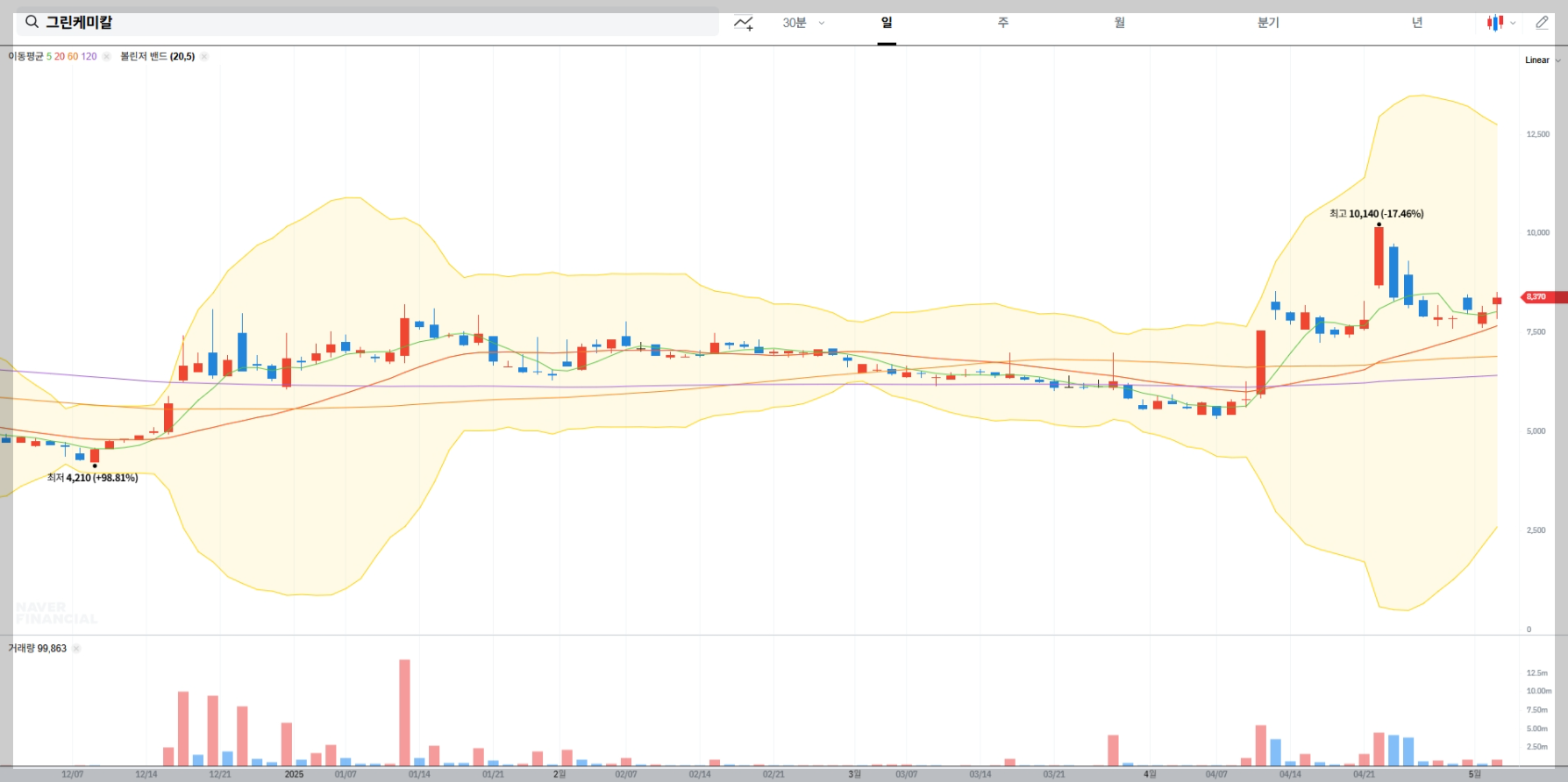The width and height of the screenshot is (1568, 782).
Task: Select the red 20-day moving average value
Action: click(x=60, y=56)
